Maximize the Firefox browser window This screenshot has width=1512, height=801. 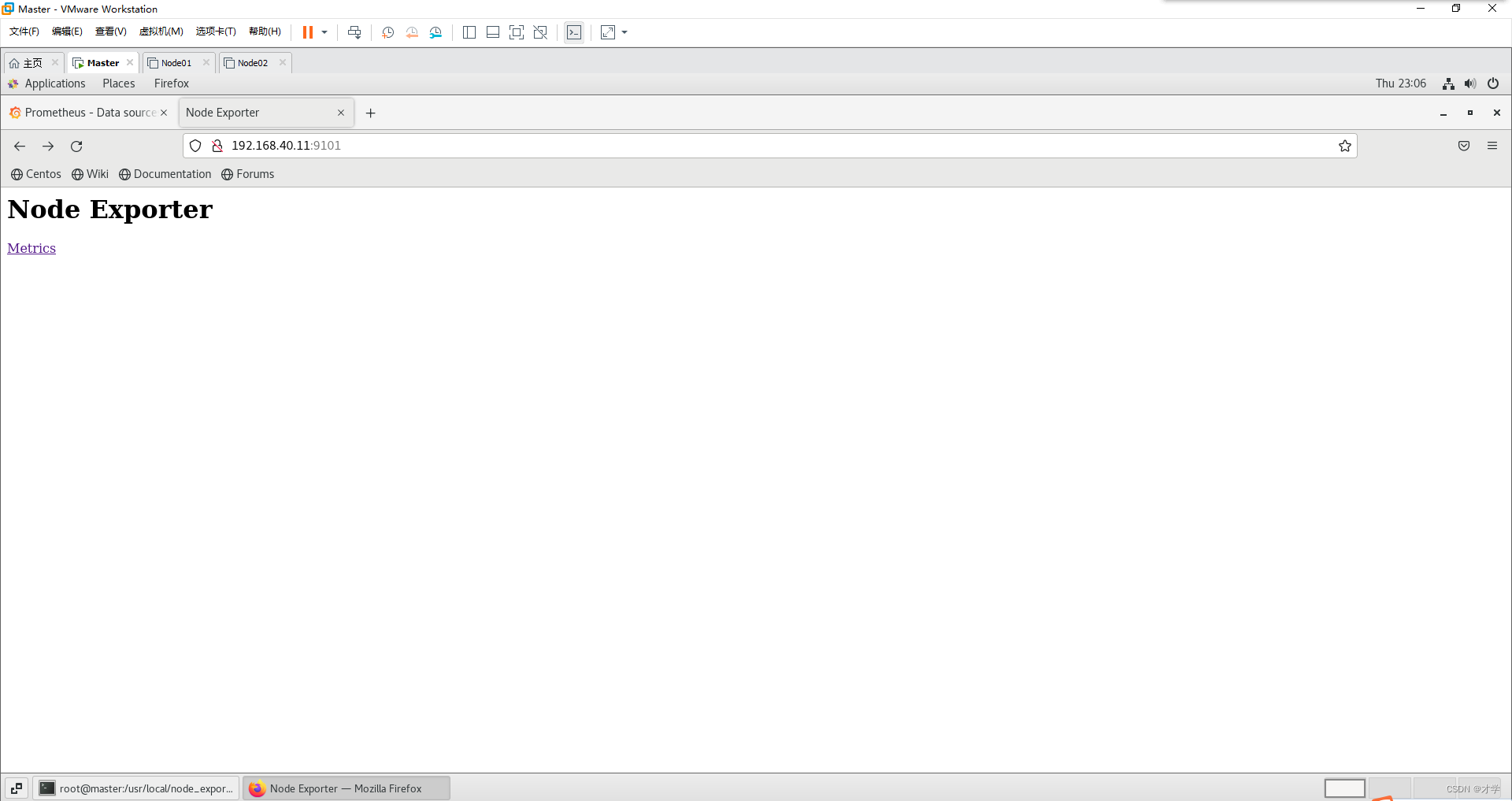pos(1470,113)
